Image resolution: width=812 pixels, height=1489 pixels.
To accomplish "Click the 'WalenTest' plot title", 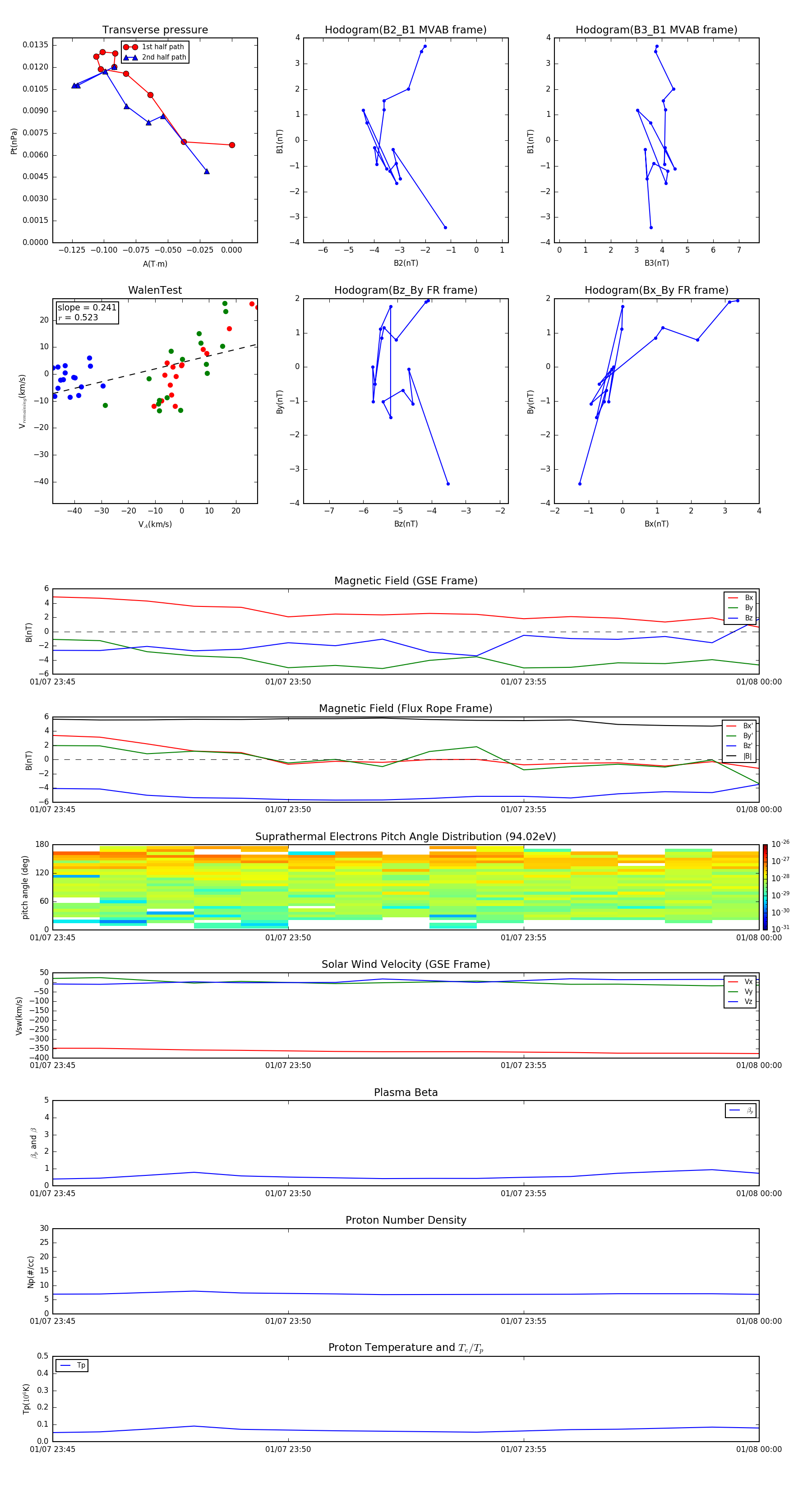I will pos(155,290).
